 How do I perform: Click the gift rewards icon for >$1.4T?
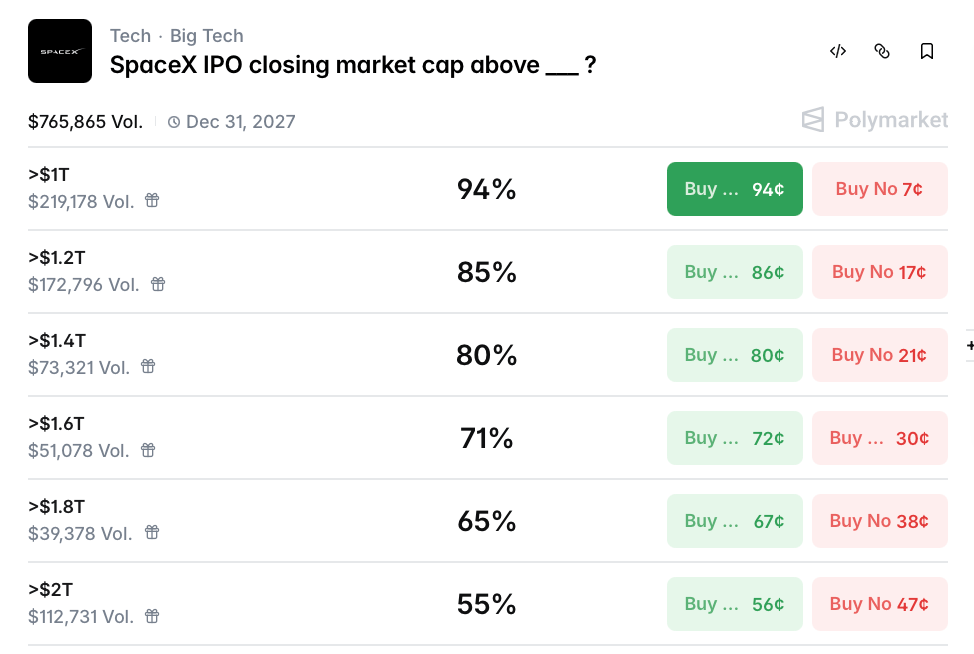[148, 367]
